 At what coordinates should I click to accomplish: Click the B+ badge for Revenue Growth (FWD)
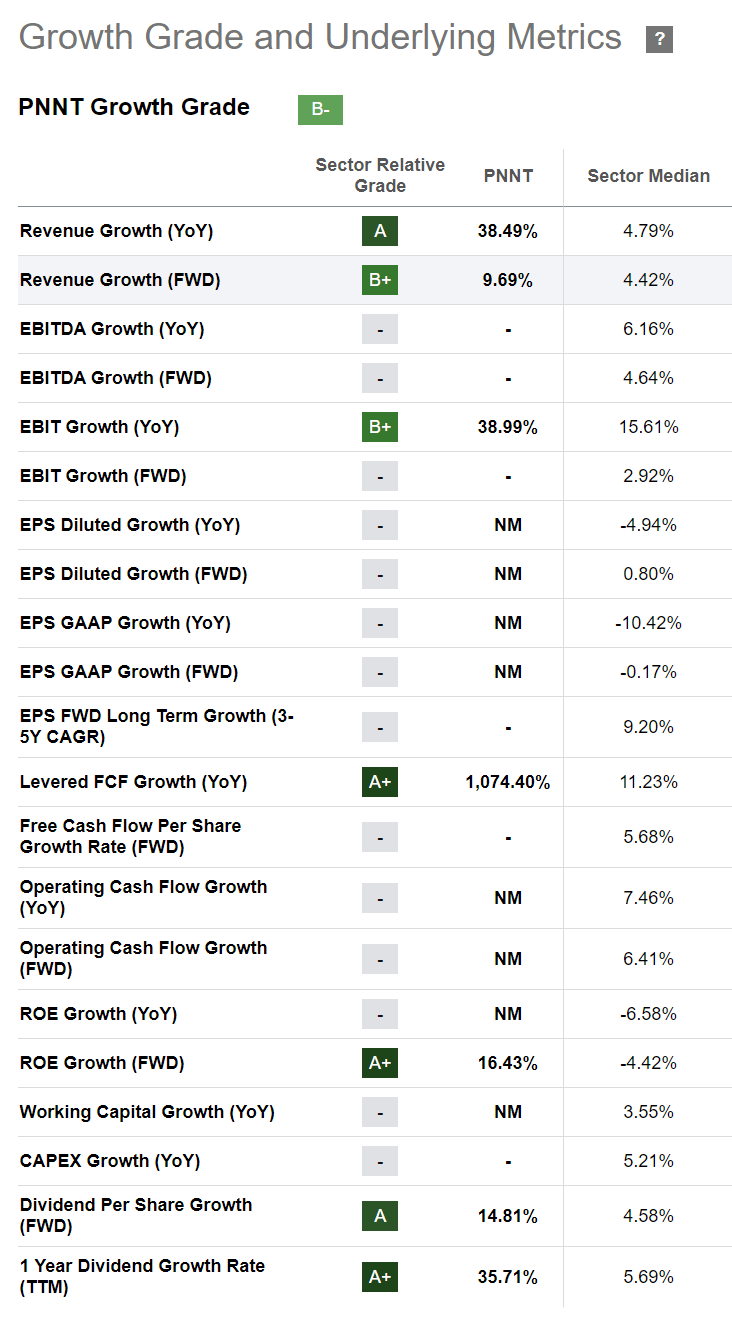380,280
